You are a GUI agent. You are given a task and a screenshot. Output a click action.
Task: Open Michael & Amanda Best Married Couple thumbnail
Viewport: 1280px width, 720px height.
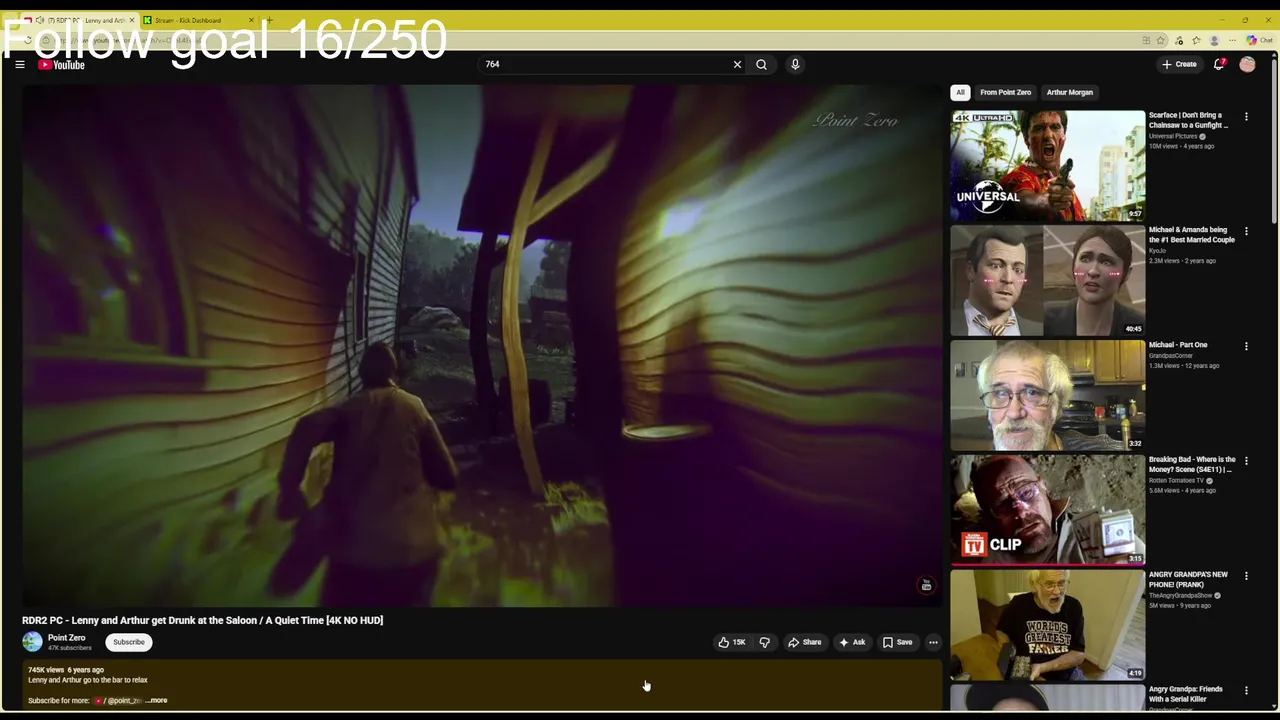click(x=1047, y=280)
